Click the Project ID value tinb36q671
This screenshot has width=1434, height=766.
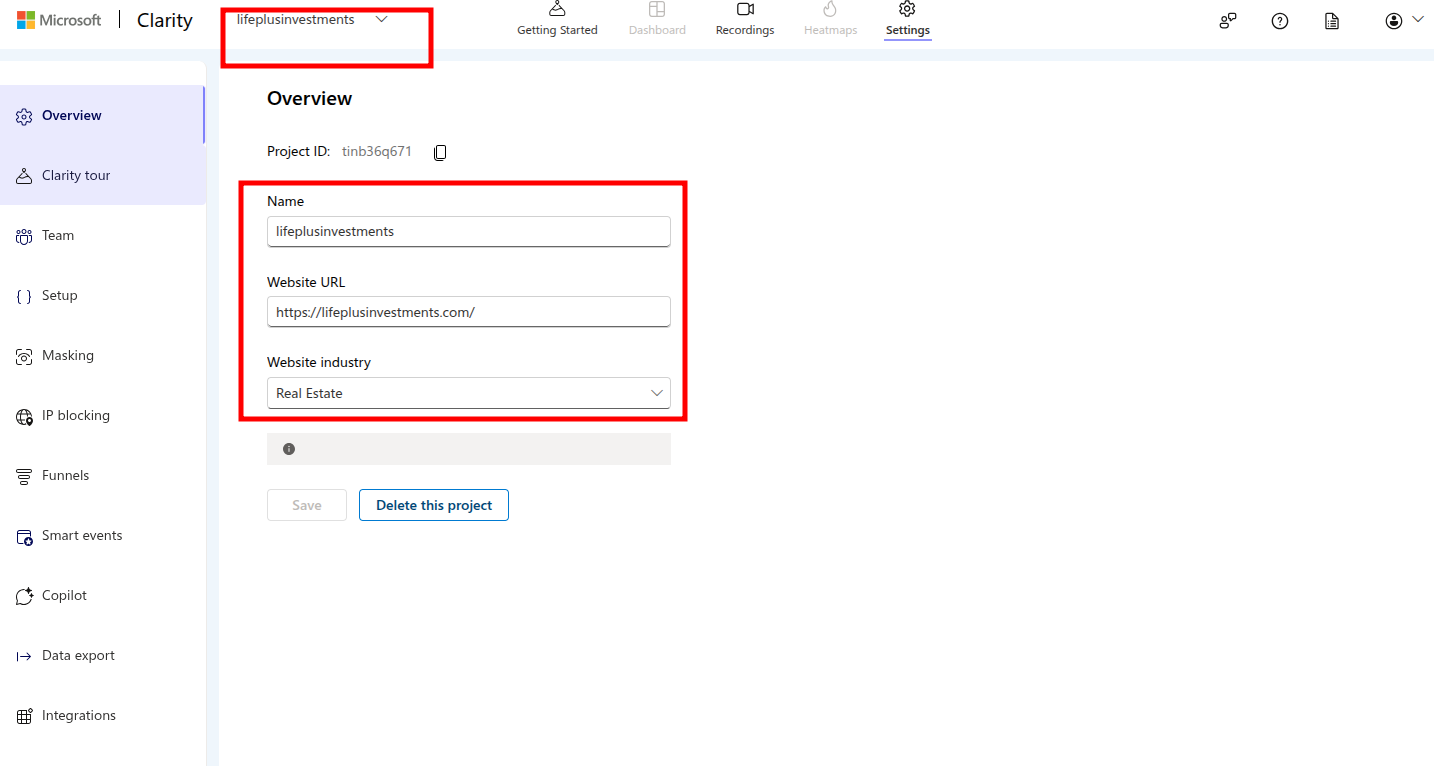coord(377,152)
